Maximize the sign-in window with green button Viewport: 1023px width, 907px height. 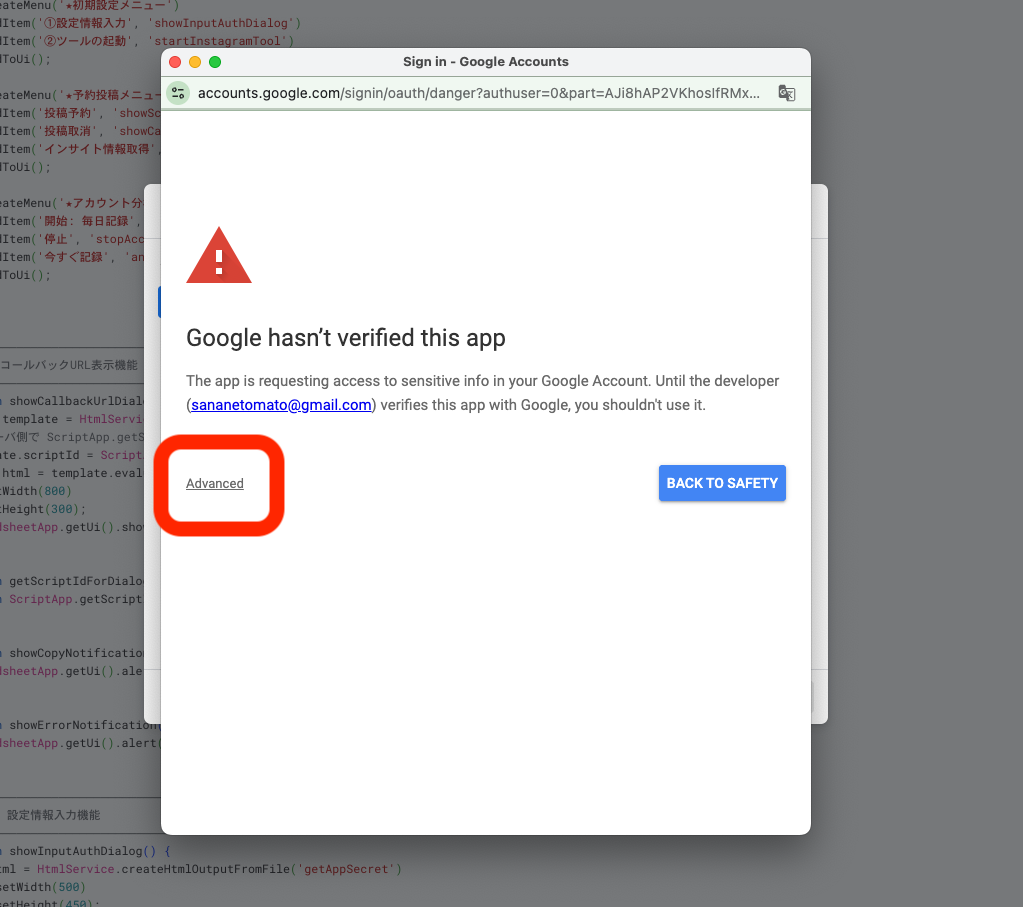point(215,62)
